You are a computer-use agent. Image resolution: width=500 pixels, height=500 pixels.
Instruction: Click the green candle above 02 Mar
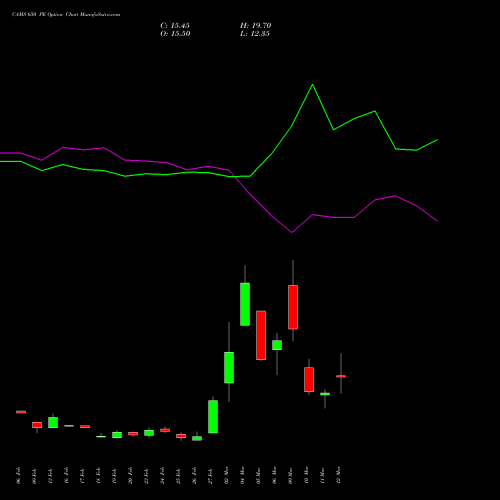(229, 368)
